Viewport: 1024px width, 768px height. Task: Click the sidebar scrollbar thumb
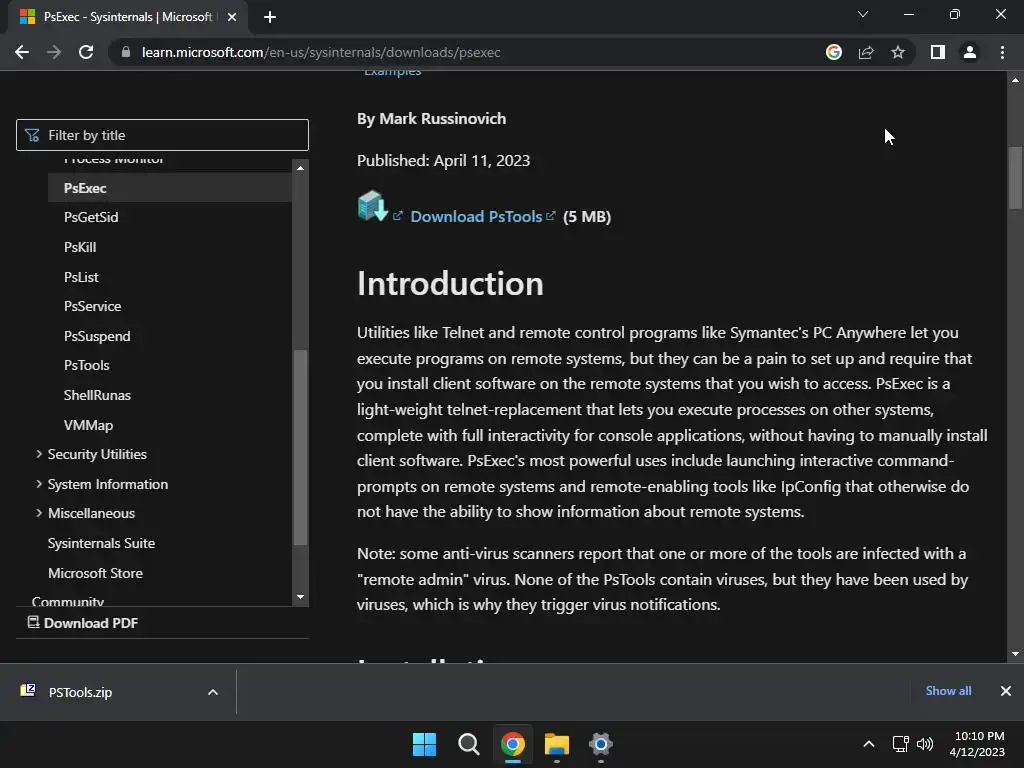(x=300, y=447)
